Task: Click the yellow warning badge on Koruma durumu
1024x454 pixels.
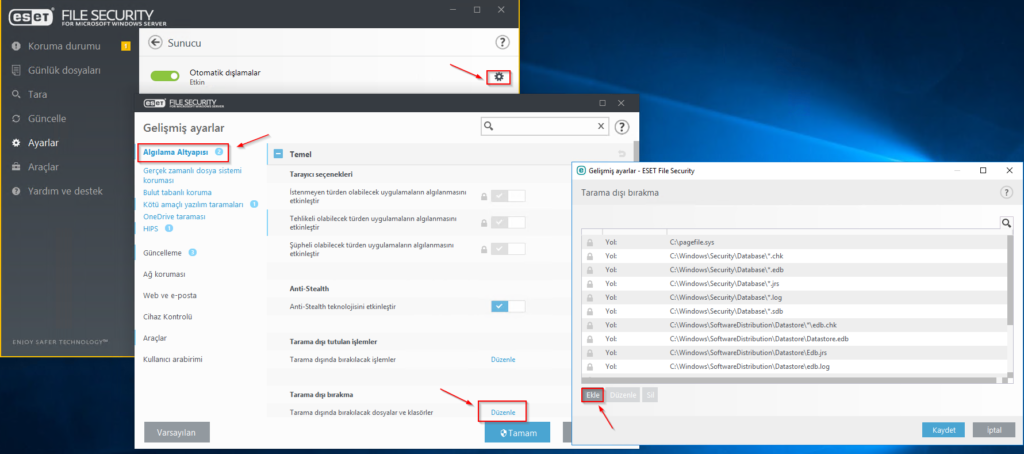Action: 126,46
